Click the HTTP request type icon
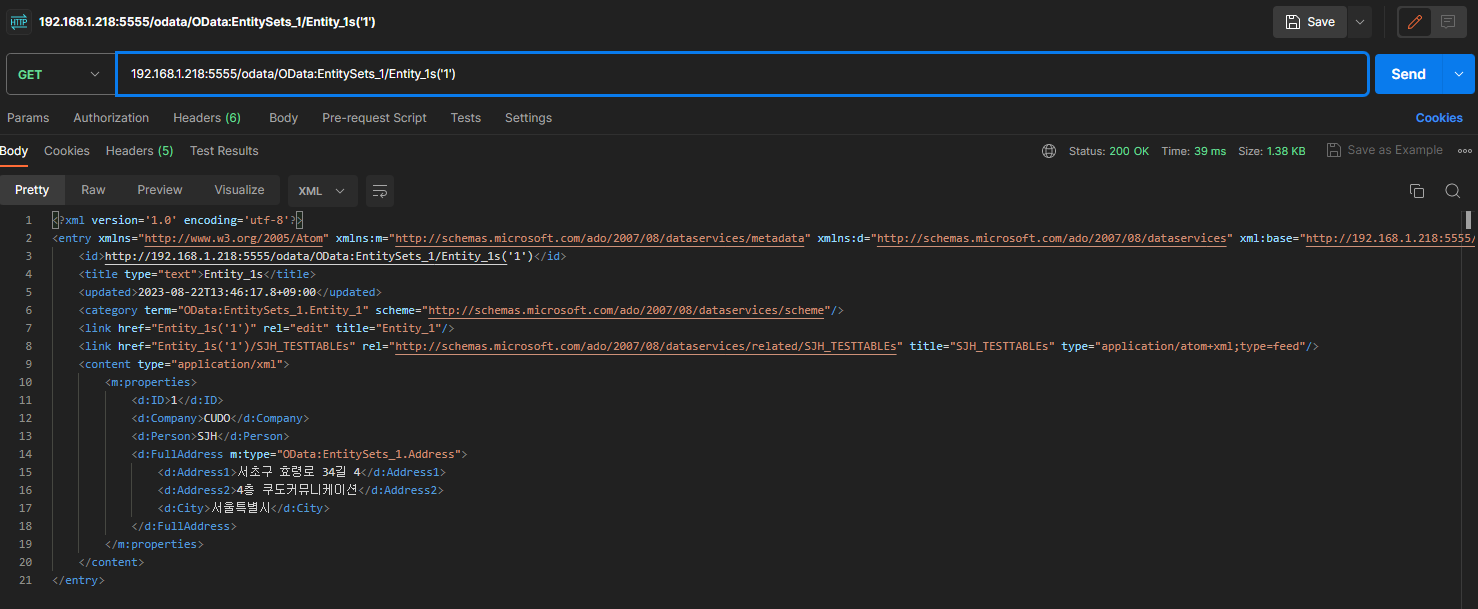The width and height of the screenshot is (1478, 609). (x=18, y=22)
